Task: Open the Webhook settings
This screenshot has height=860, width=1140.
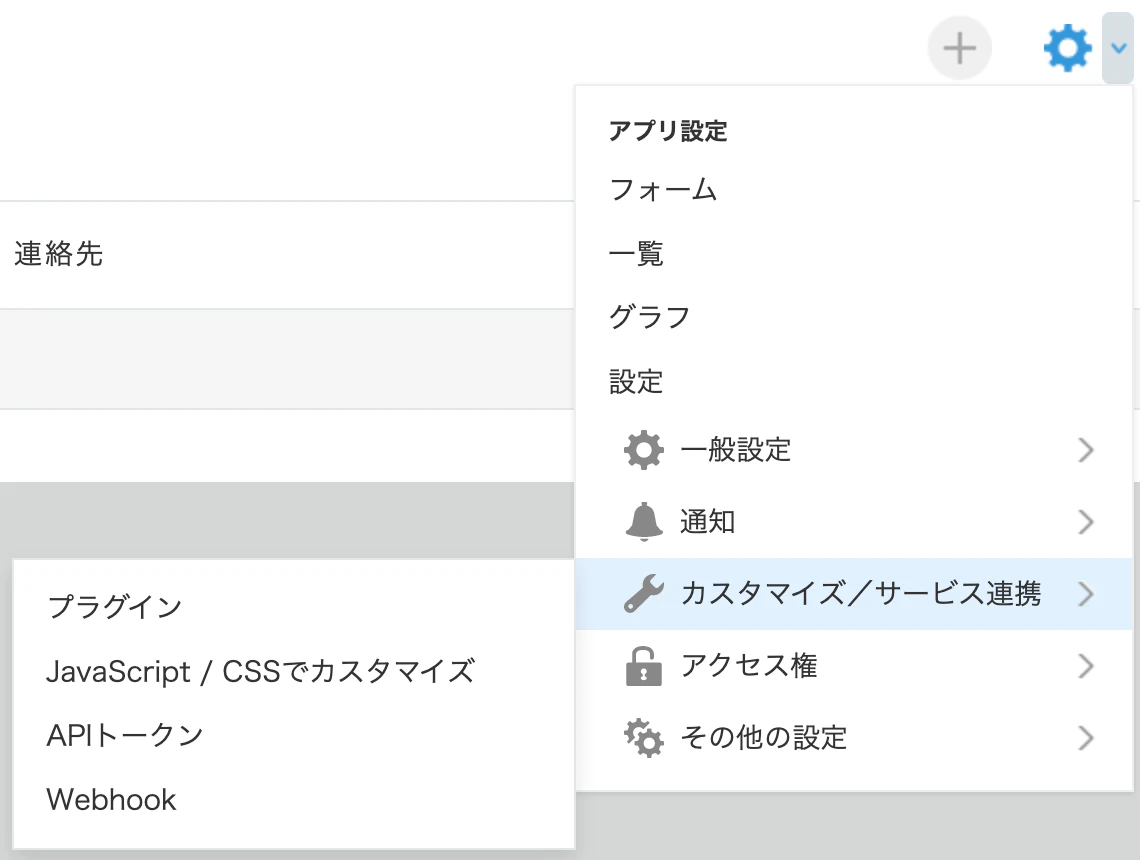Action: pos(111,799)
